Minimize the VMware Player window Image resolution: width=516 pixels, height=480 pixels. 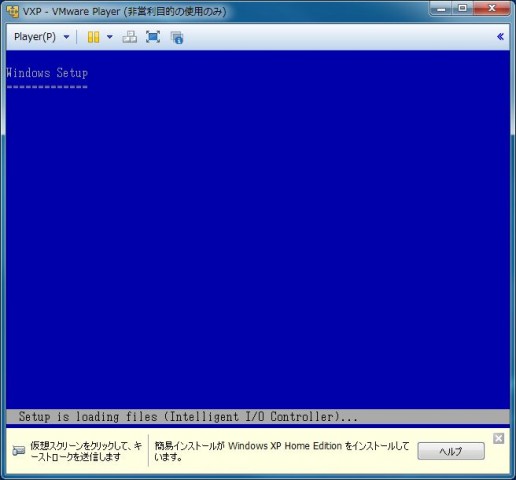[x=441, y=9]
